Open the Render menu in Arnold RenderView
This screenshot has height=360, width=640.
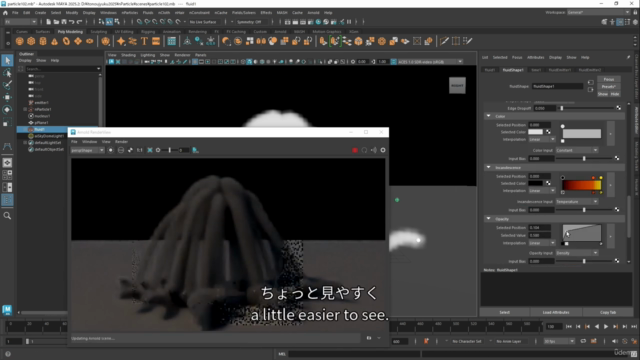(121, 142)
